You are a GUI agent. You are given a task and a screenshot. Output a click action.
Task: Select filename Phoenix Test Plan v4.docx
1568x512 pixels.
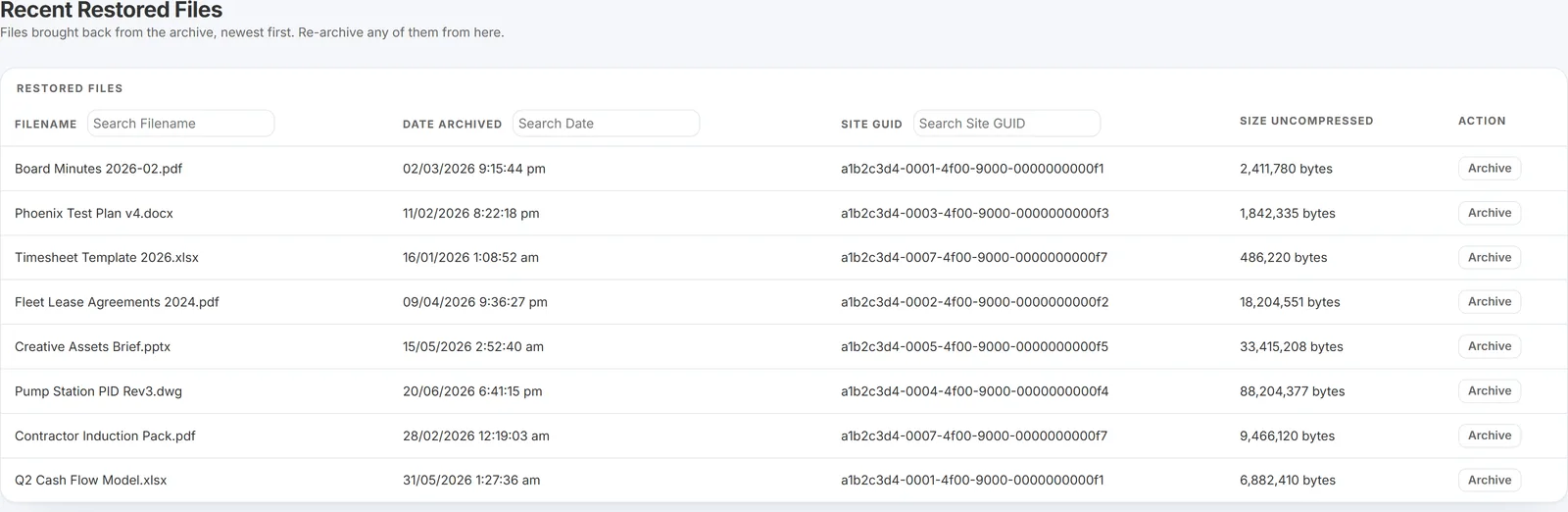94,213
